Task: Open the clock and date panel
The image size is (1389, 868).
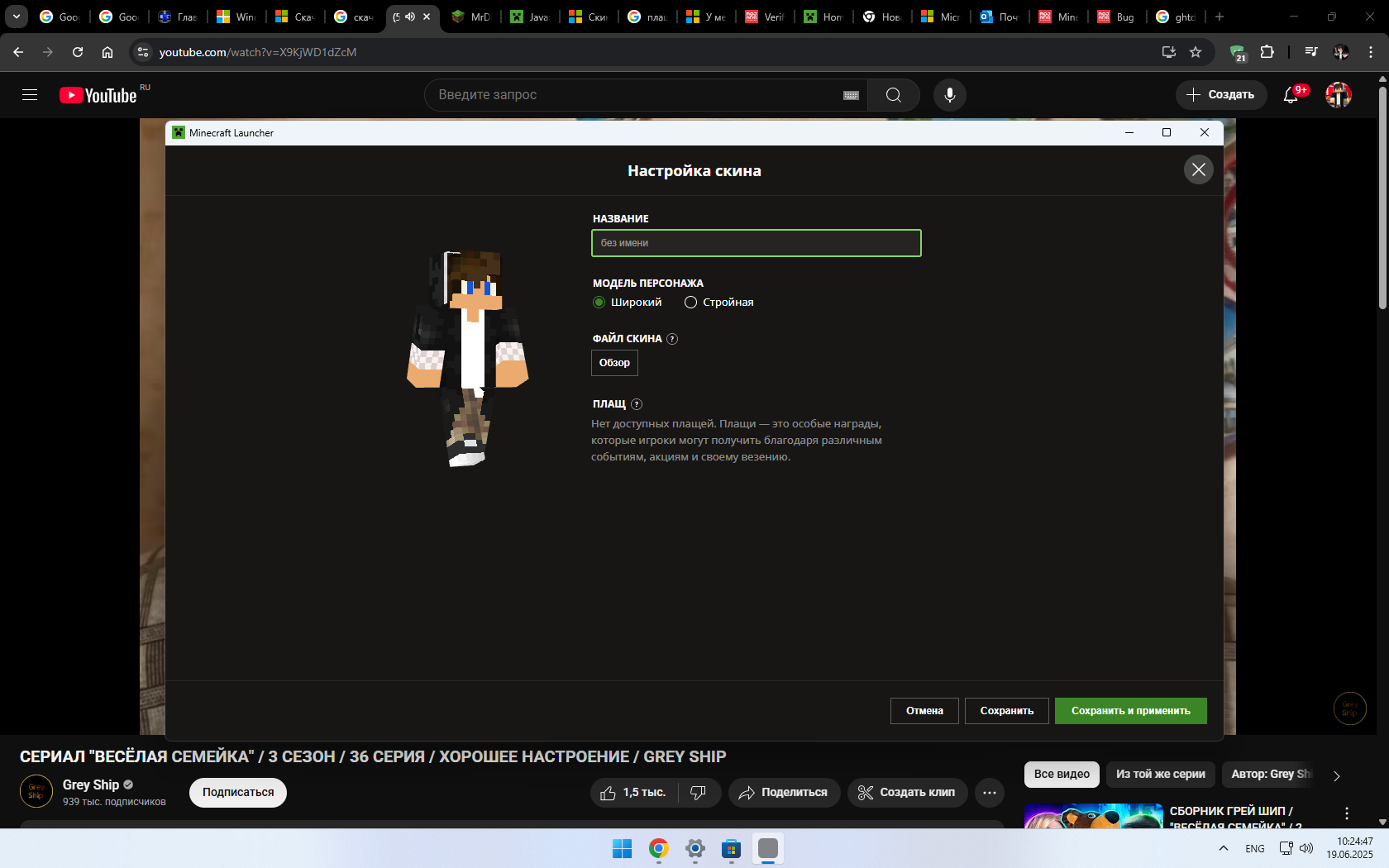Action: pos(1350,849)
